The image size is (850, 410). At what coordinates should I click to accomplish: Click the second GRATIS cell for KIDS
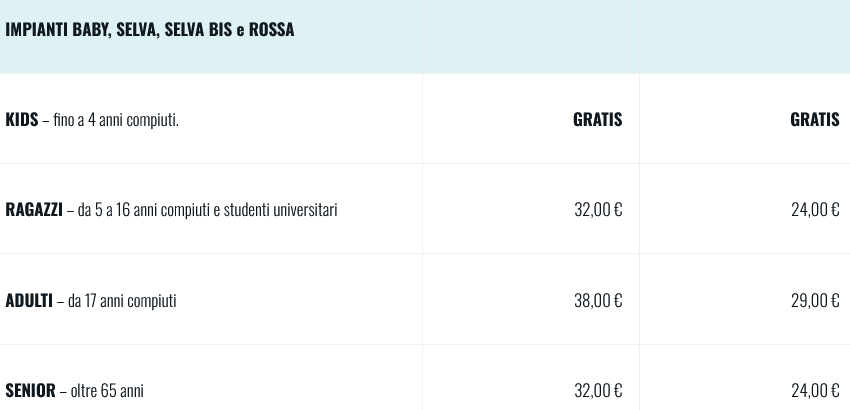tap(814, 120)
